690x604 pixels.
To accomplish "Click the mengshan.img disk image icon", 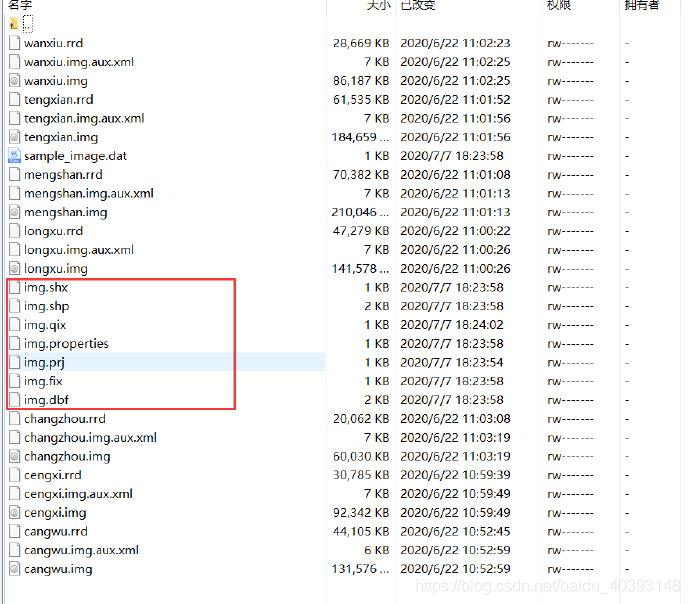I will click(15, 212).
